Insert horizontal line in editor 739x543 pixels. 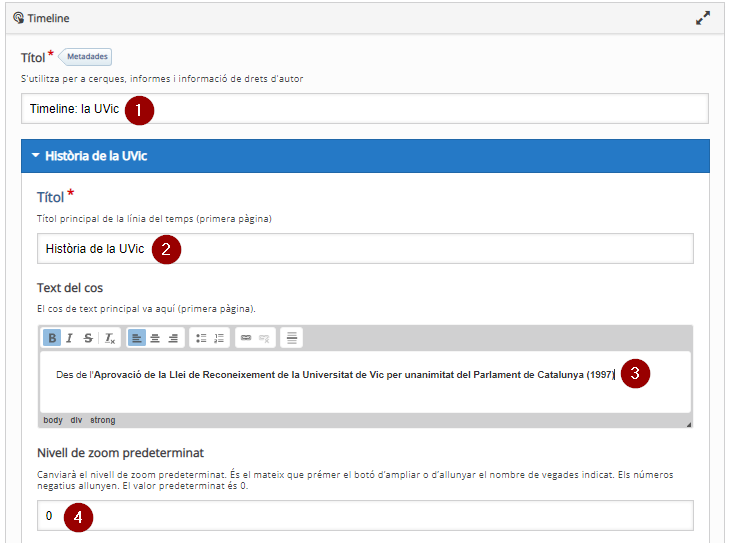click(292, 338)
